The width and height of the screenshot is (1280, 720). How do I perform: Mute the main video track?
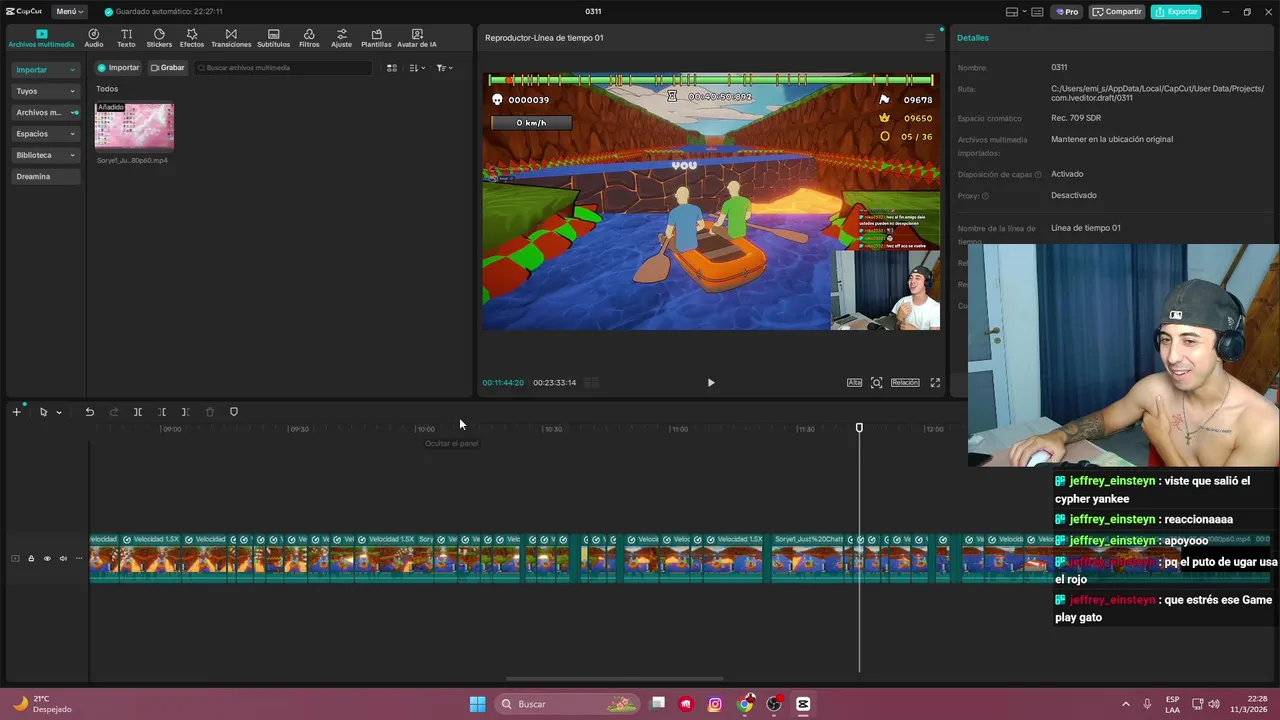point(63,559)
